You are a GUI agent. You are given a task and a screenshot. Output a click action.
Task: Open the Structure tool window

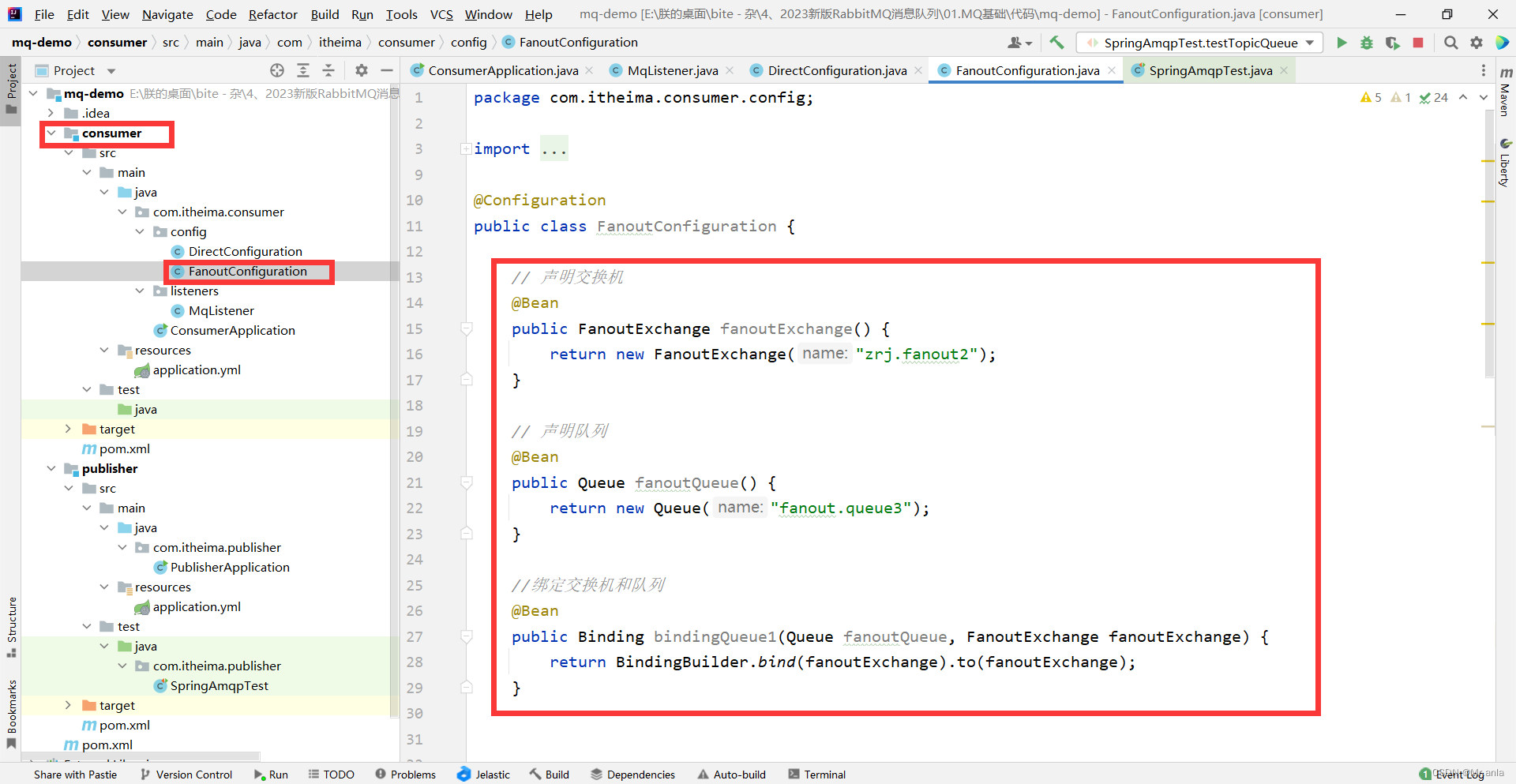tap(11, 626)
